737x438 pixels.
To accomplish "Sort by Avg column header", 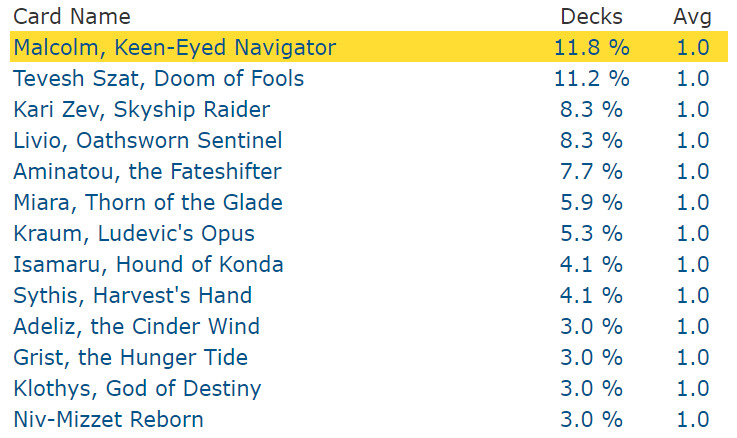I will [692, 17].
